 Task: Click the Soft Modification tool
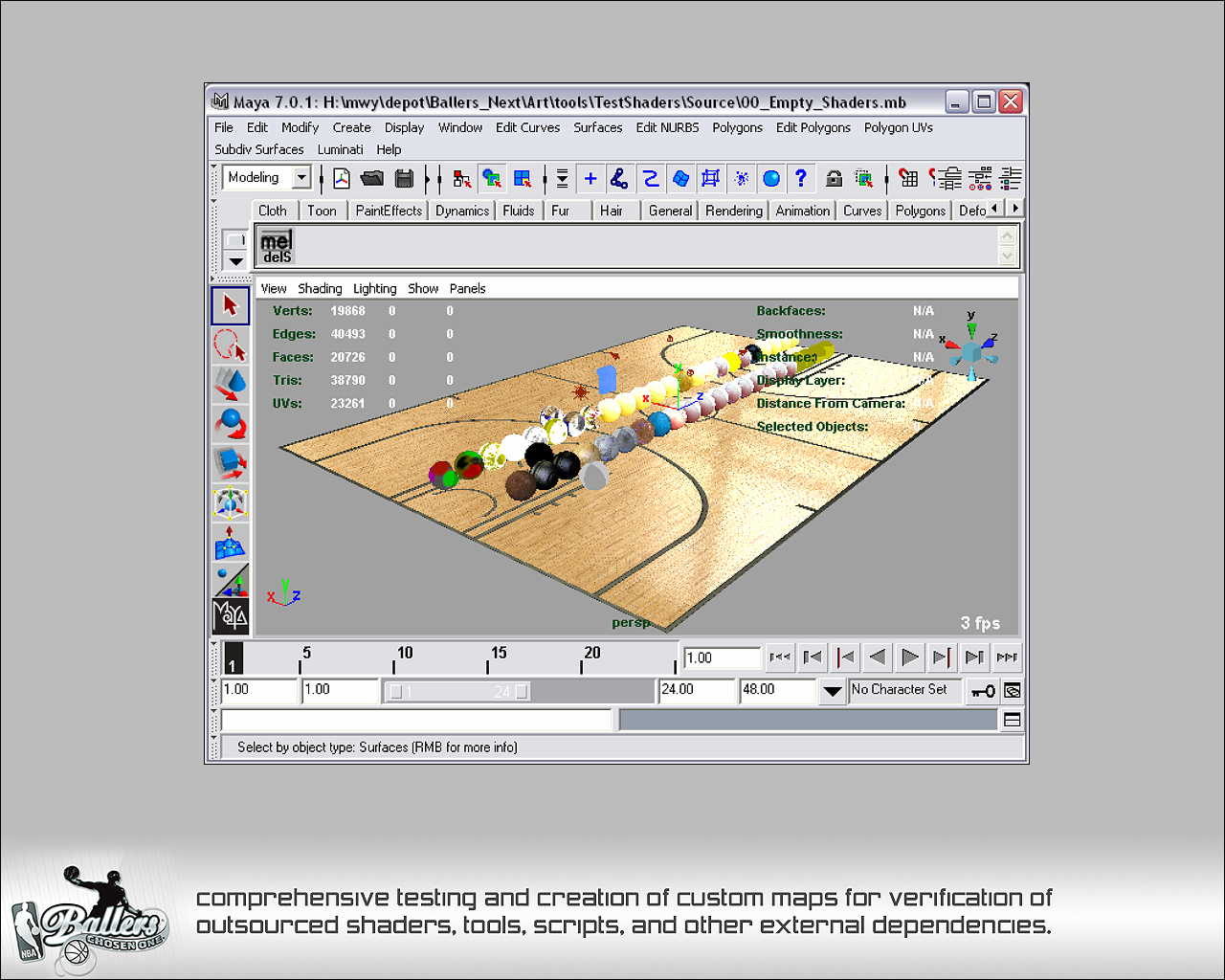[x=230, y=542]
